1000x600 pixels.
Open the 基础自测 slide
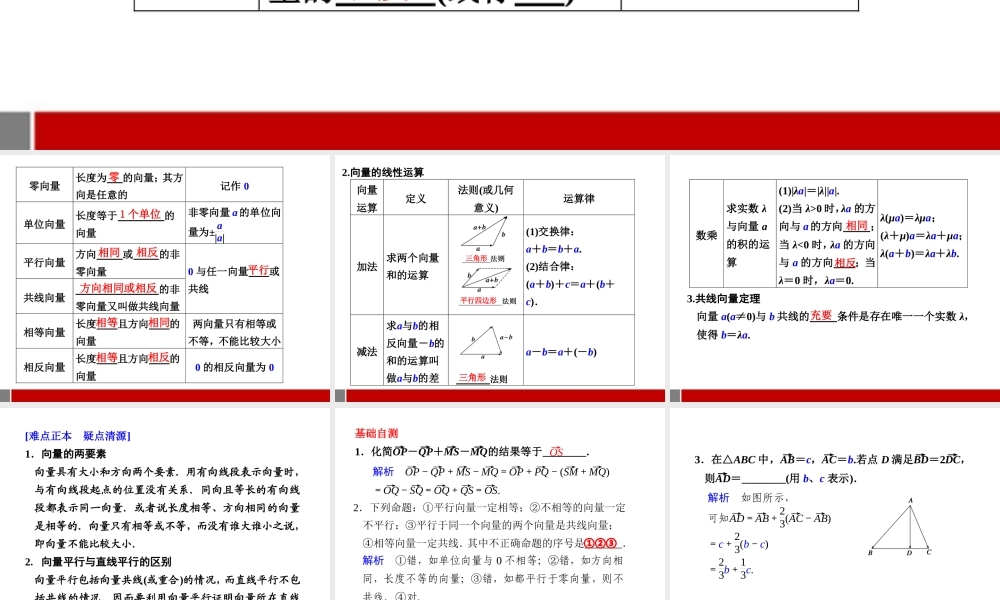[500, 504]
